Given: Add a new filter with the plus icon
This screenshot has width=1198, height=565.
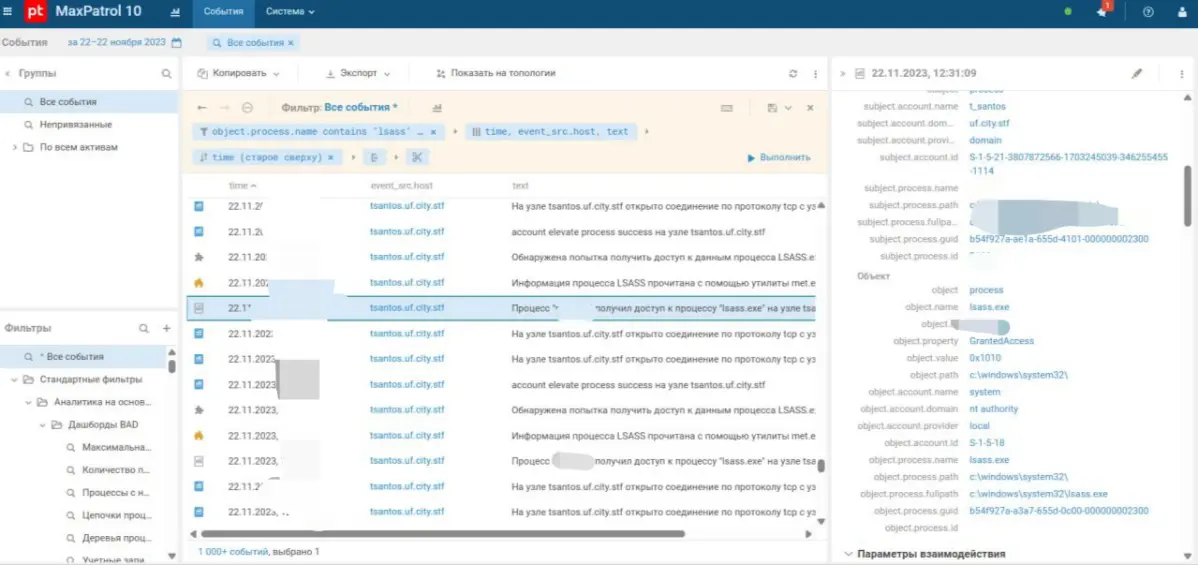Looking at the screenshot, I should (167, 328).
